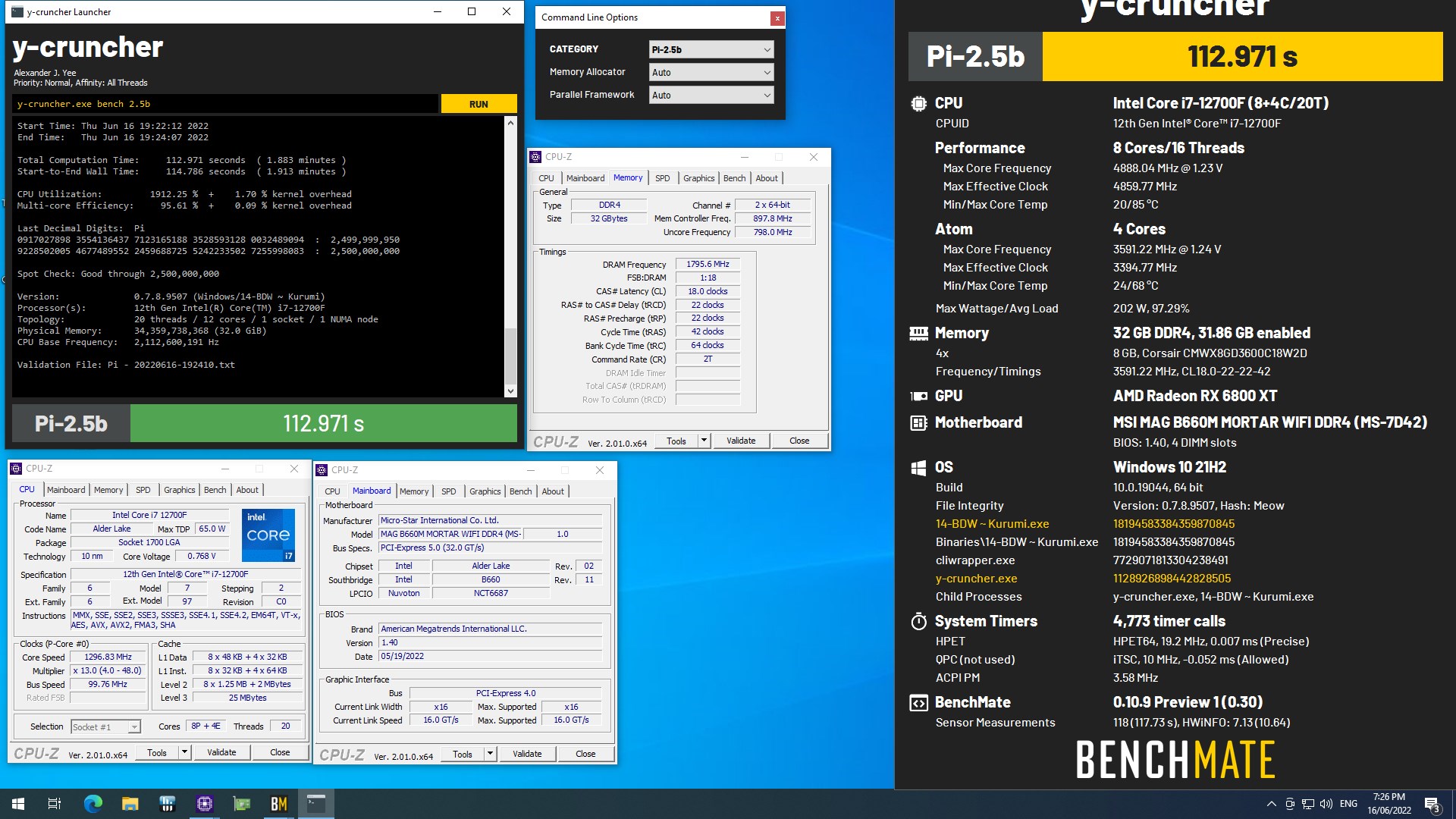Click the console window taskbar icon
Screen dimensions: 1456x819
315,804
